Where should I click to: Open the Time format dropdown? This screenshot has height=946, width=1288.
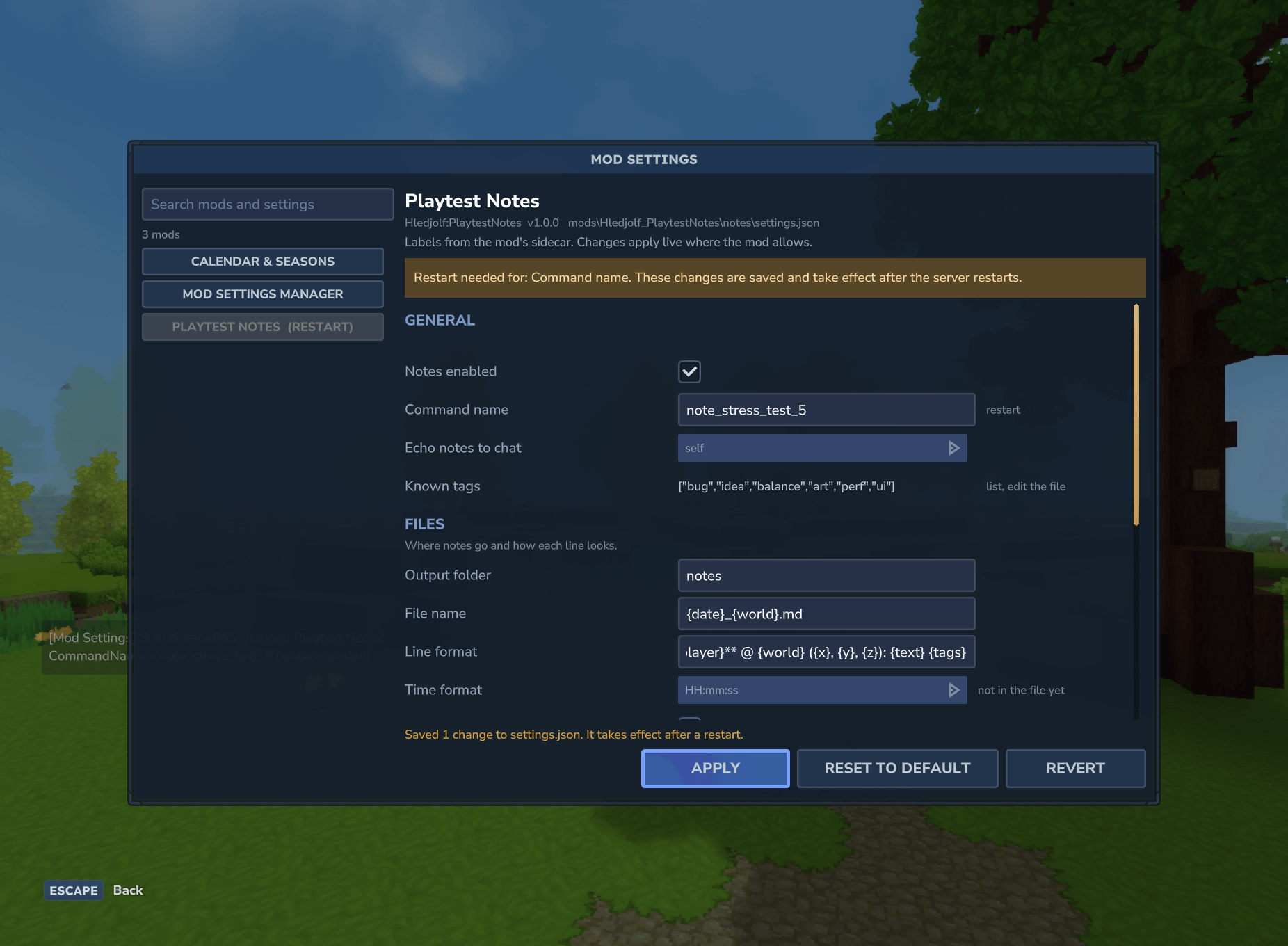point(822,690)
